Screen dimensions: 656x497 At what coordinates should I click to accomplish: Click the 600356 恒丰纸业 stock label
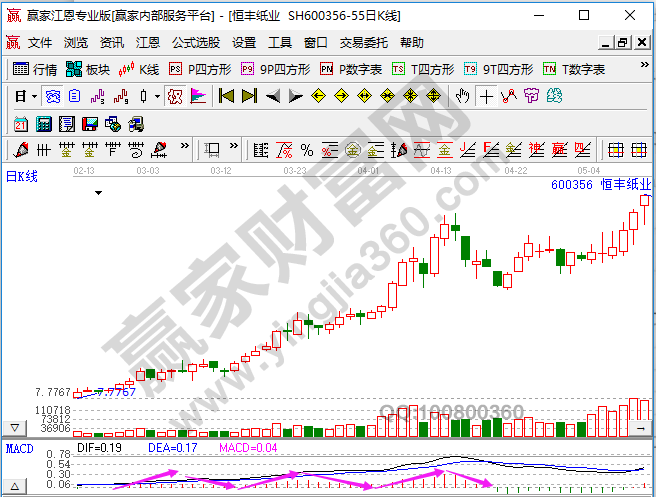point(599,185)
